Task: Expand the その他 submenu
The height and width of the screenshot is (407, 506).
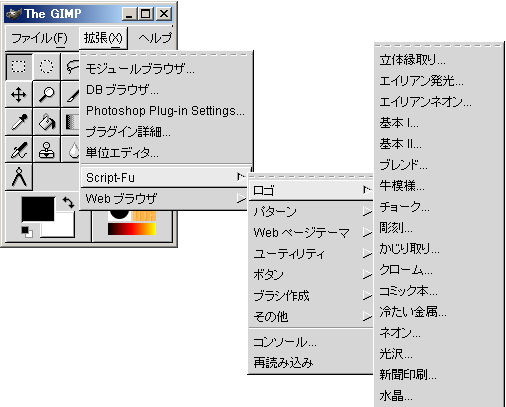Action: [311, 316]
